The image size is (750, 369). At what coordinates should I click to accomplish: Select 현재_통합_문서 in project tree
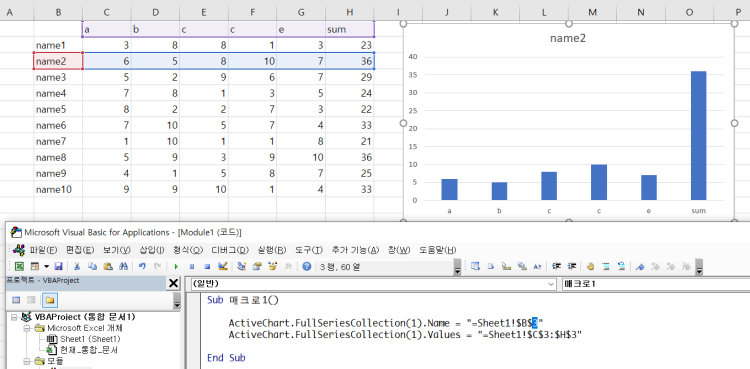[89, 350]
